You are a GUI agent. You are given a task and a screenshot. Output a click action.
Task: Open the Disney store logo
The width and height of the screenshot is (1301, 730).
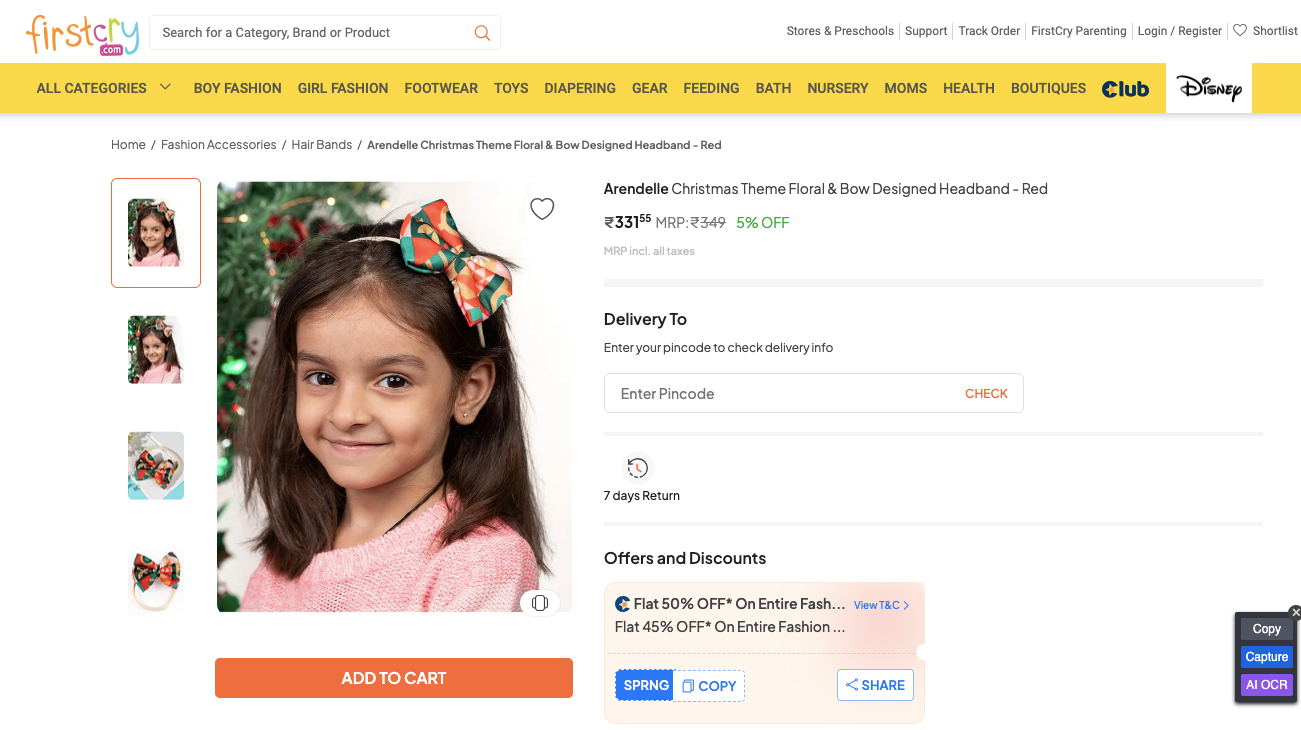1209,88
